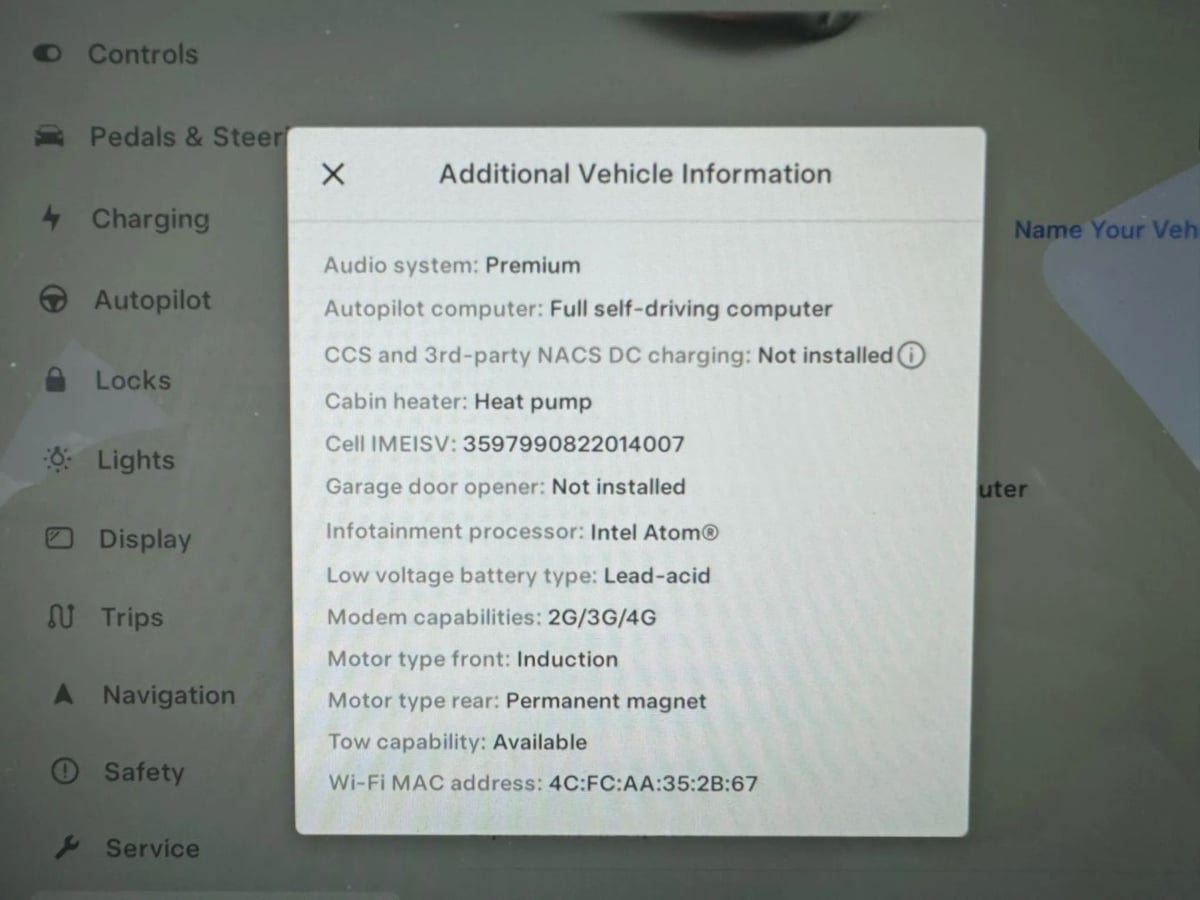Image resolution: width=1200 pixels, height=900 pixels.
Task: Select the padlock Locks icon
Action: [x=56, y=380]
